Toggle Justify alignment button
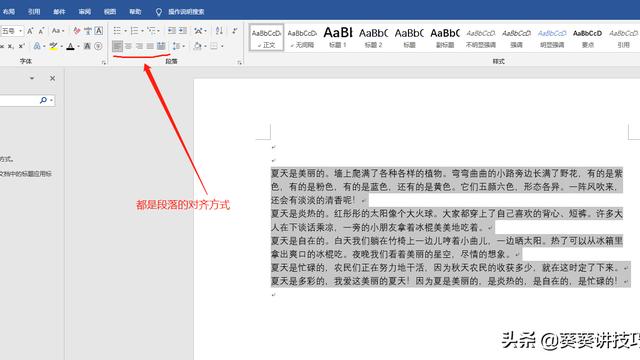The height and width of the screenshot is (360, 640). click(150, 46)
